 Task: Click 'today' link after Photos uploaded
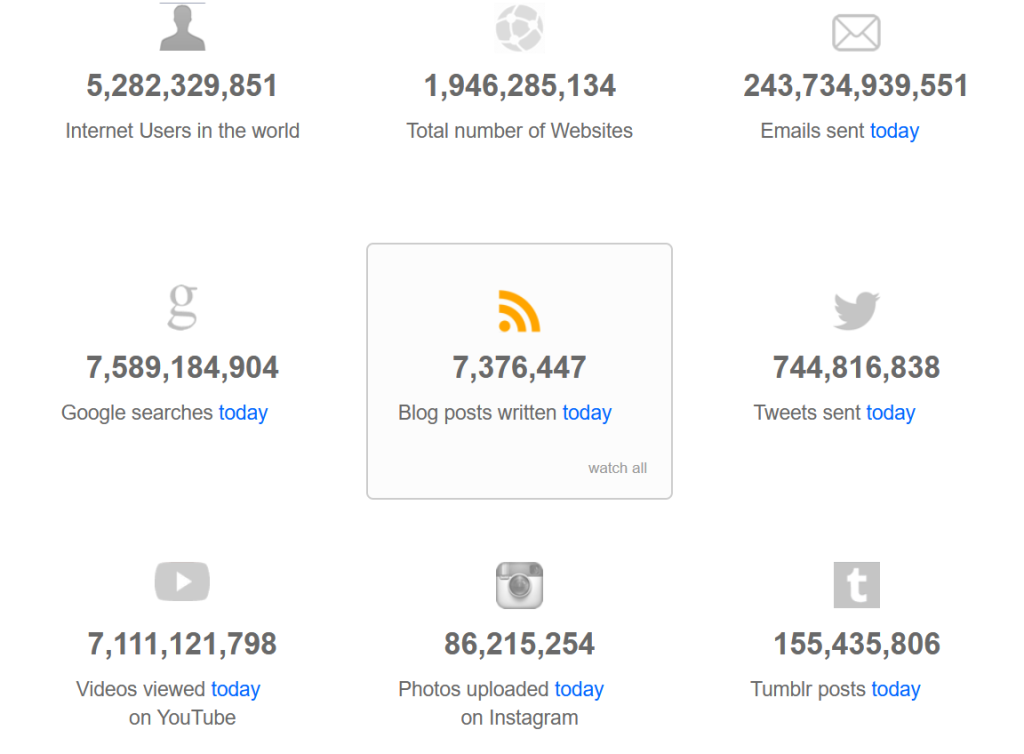pyautogui.click(x=579, y=689)
